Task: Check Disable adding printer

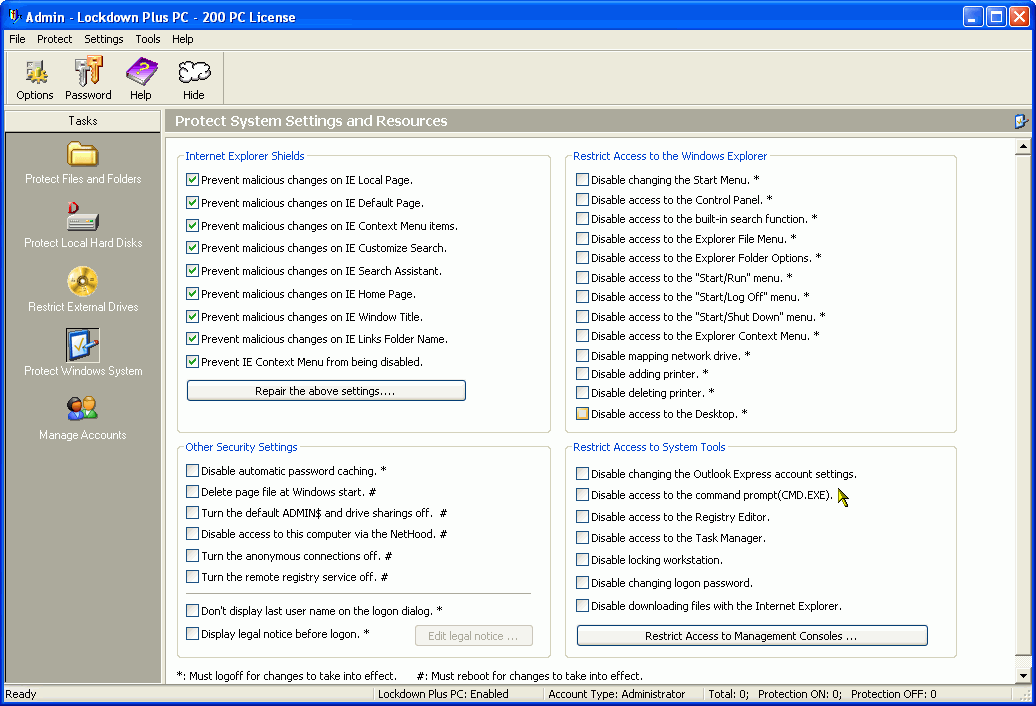Action: point(582,374)
